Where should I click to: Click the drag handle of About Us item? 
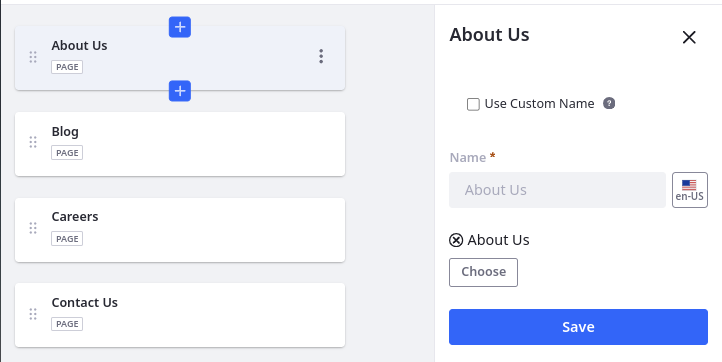33,57
